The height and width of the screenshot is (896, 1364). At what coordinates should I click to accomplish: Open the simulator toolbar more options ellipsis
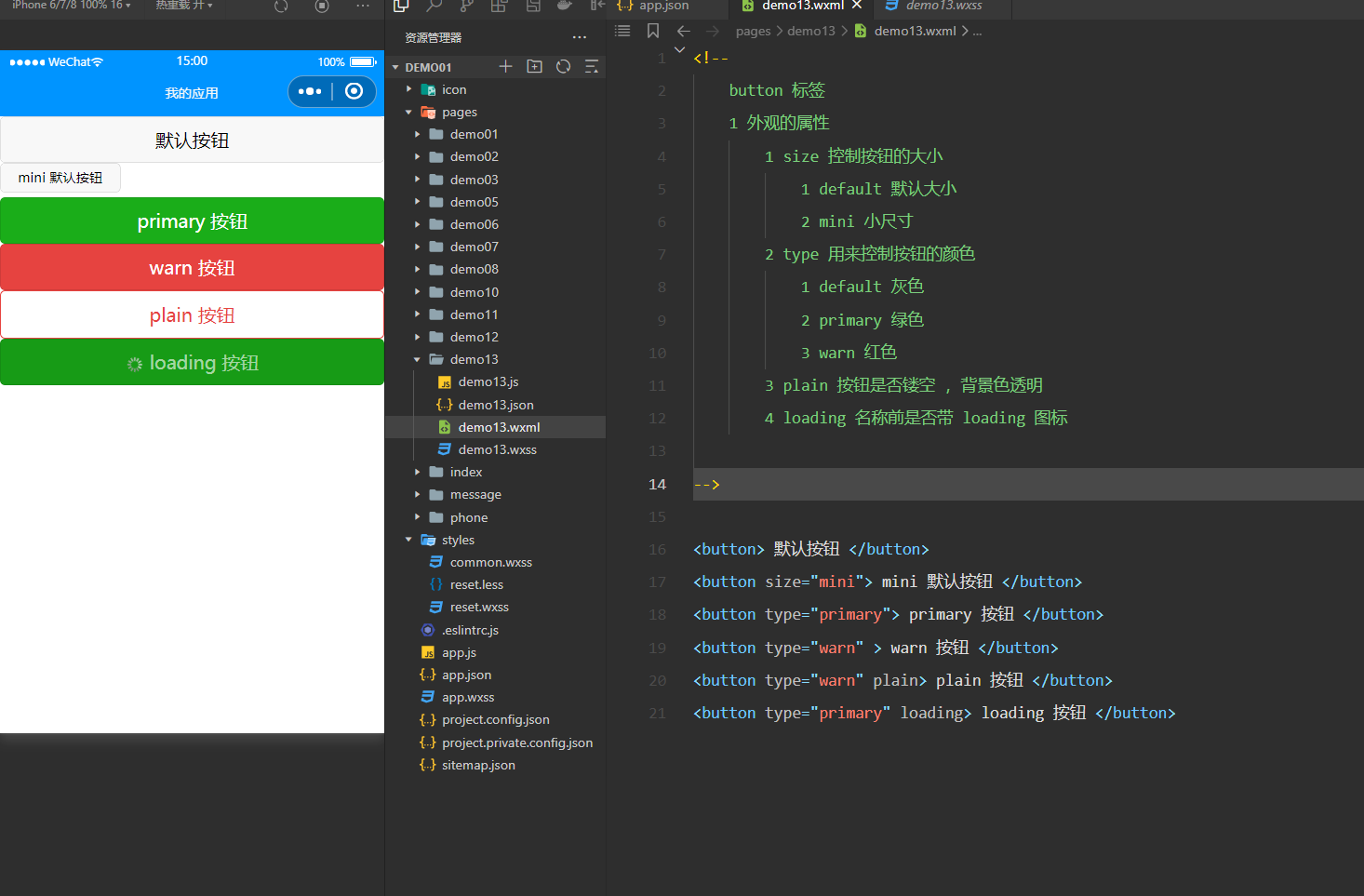pos(363,6)
